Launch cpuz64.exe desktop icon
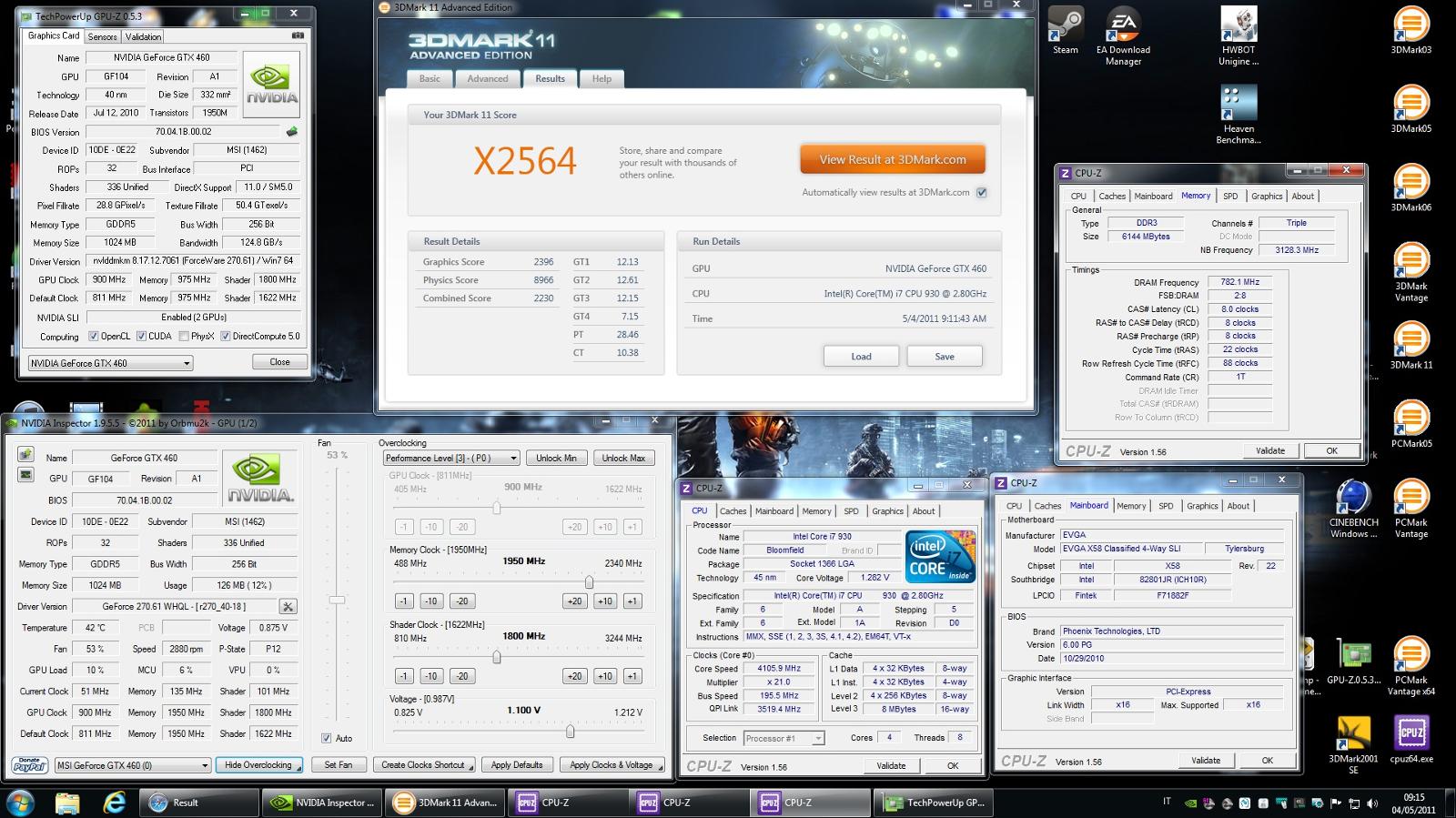The height and width of the screenshot is (818, 1456). (1411, 740)
